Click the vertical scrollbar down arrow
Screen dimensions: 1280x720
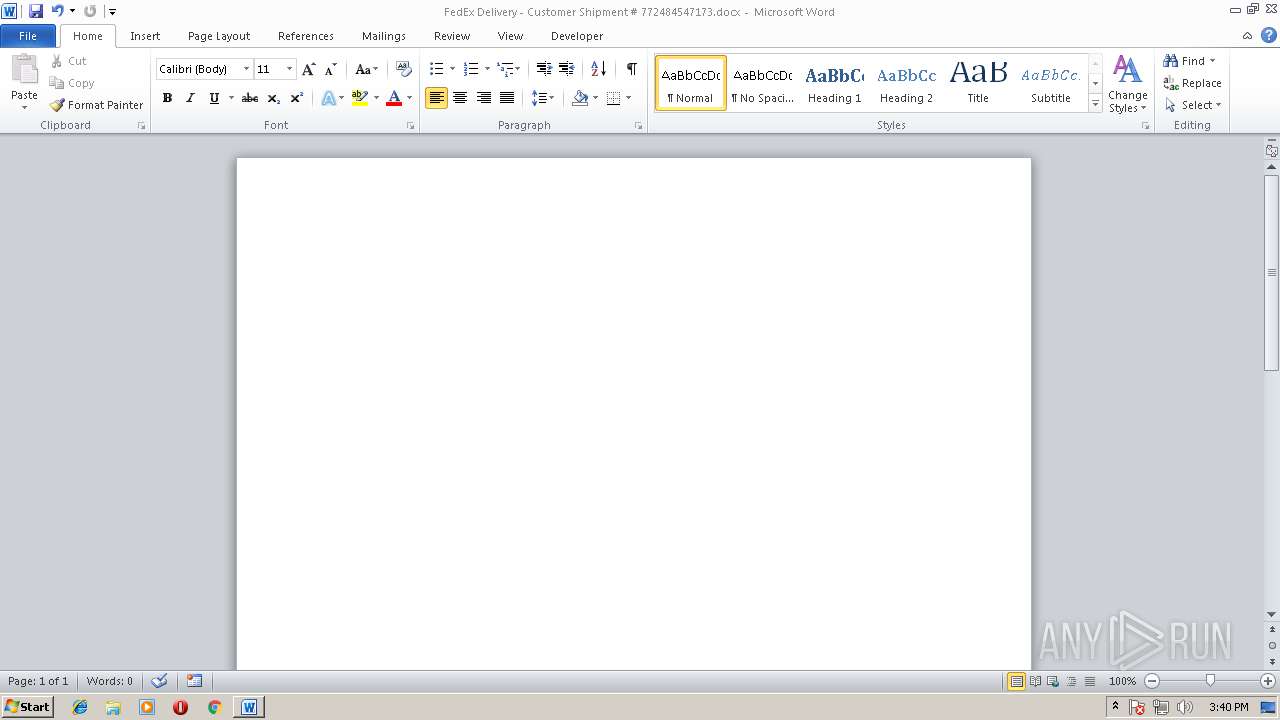pos(1272,614)
